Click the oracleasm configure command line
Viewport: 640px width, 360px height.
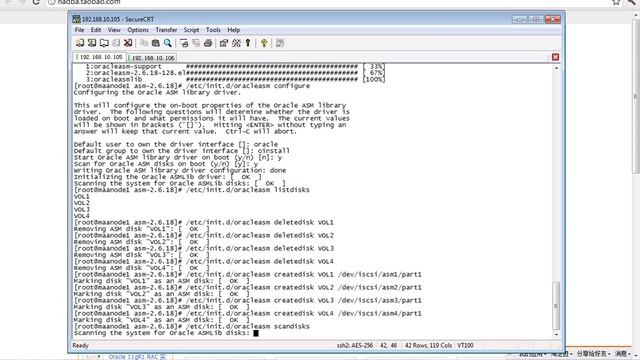[x=192, y=86]
